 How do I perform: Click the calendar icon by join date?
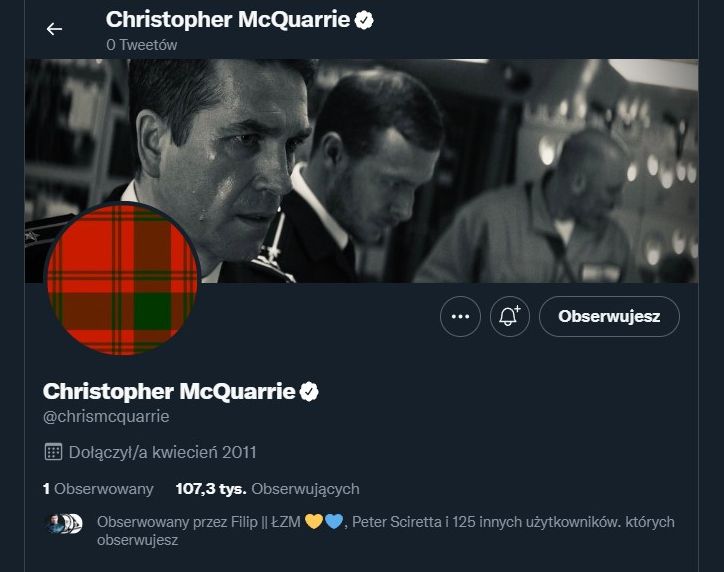coord(53,452)
